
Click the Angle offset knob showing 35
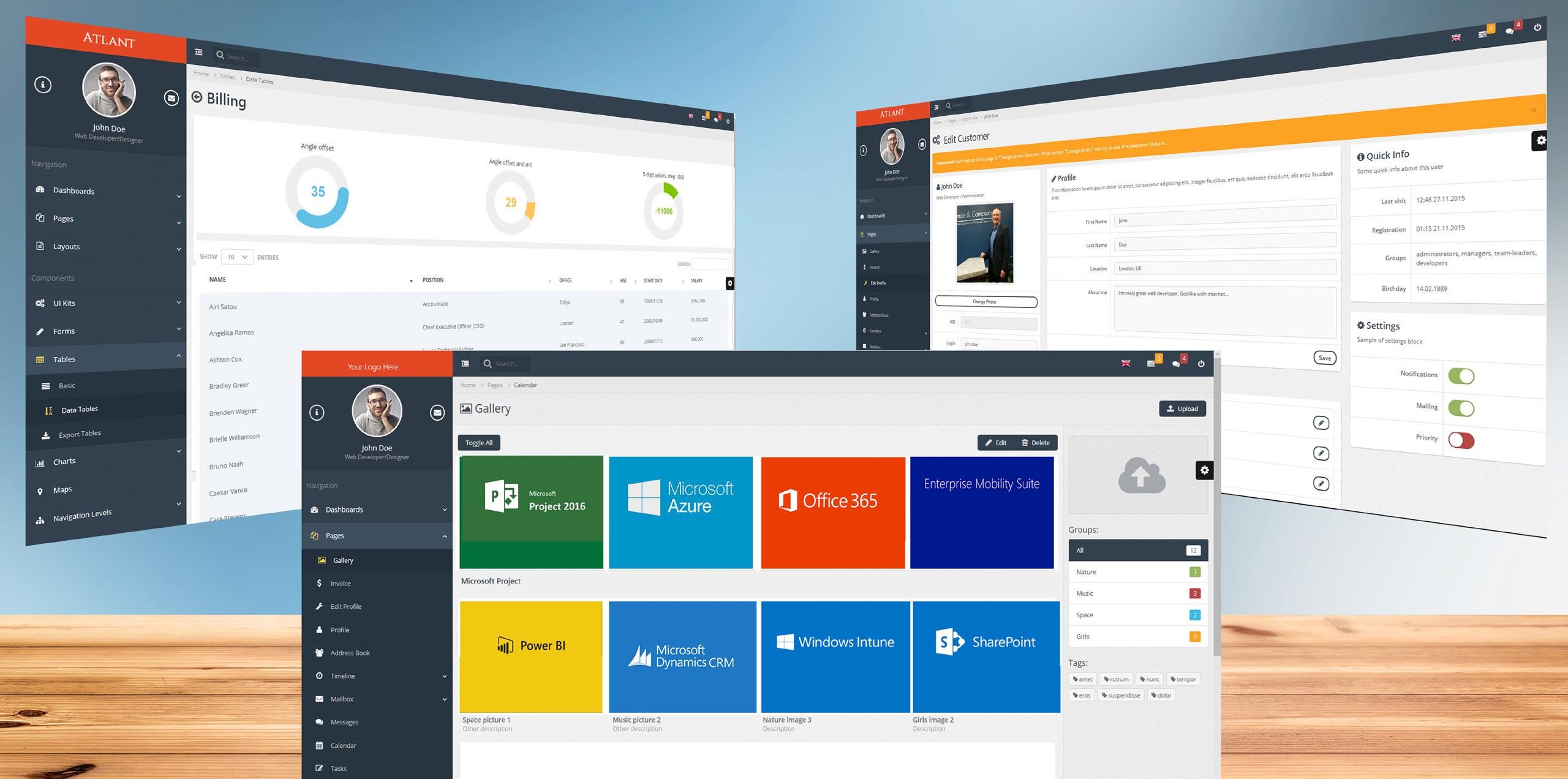tap(317, 192)
